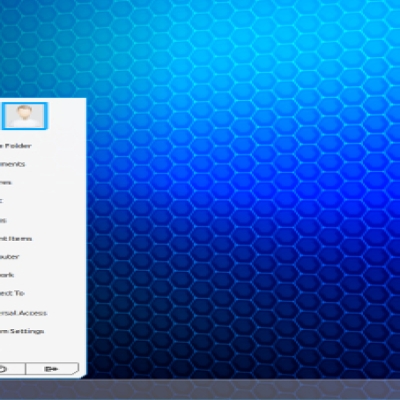The image size is (400, 400).
Task: Select the Pictures menu entry
Action: tap(6, 182)
